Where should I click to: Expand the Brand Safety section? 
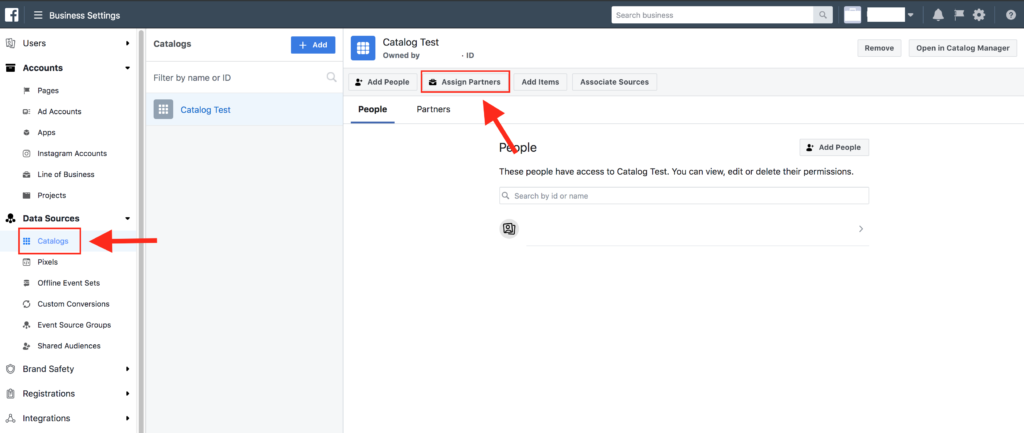pos(127,369)
